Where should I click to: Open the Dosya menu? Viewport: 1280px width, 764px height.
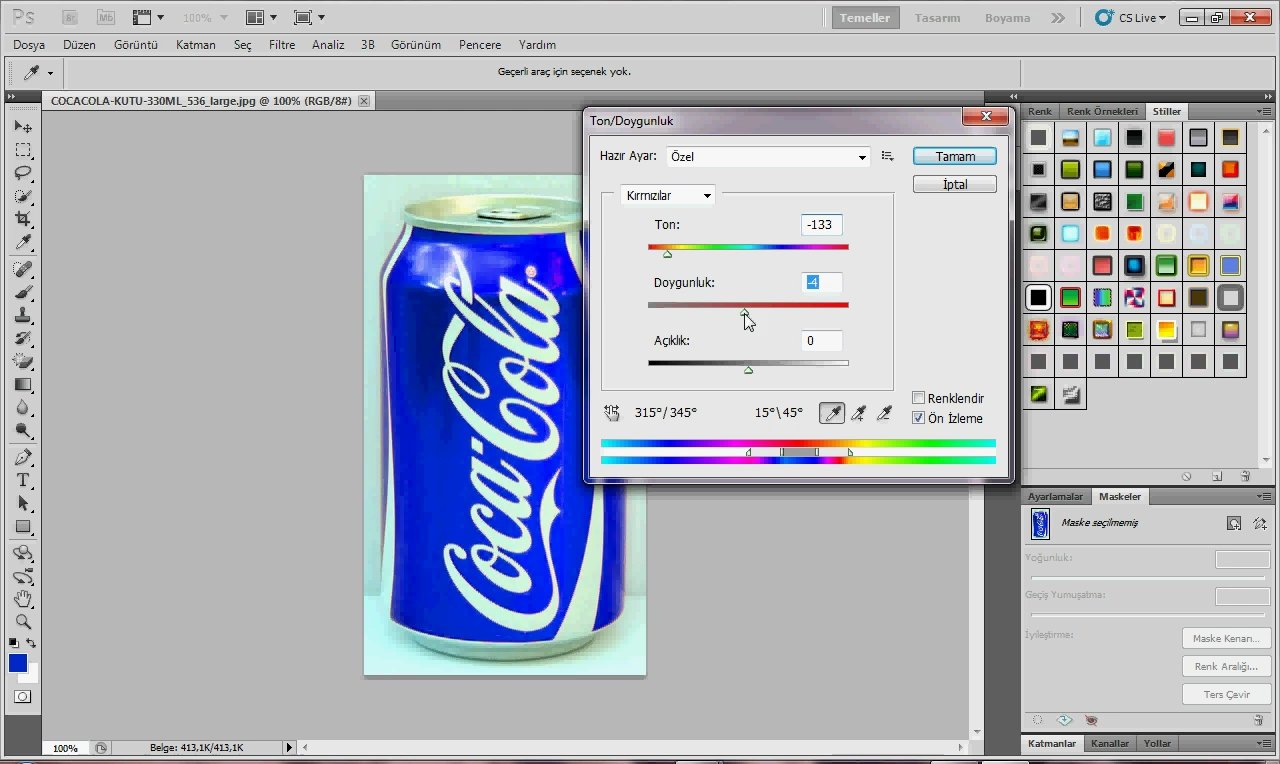pyautogui.click(x=29, y=45)
